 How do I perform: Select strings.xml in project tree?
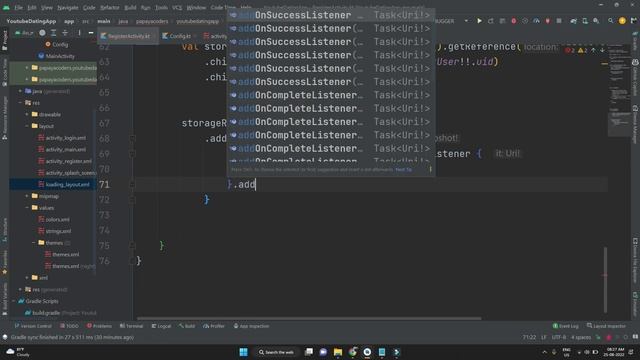(55, 231)
